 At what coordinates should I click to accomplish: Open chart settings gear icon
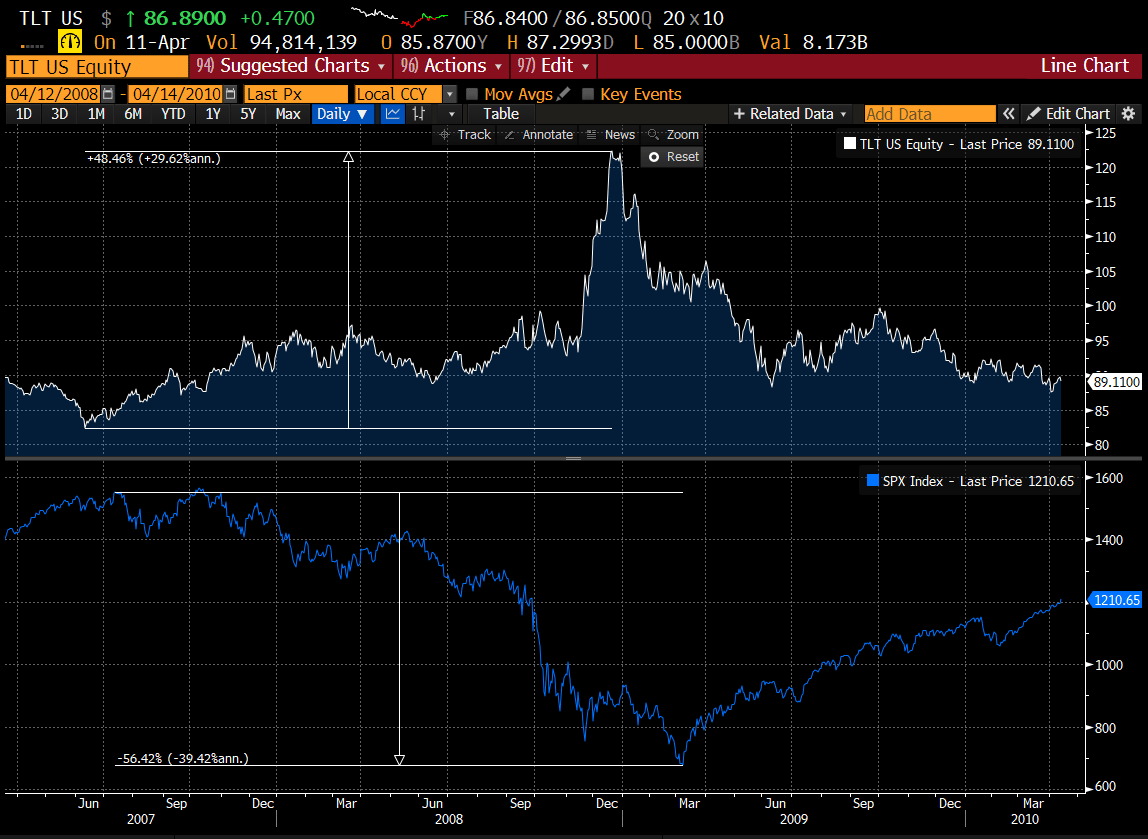click(x=1129, y=113)
